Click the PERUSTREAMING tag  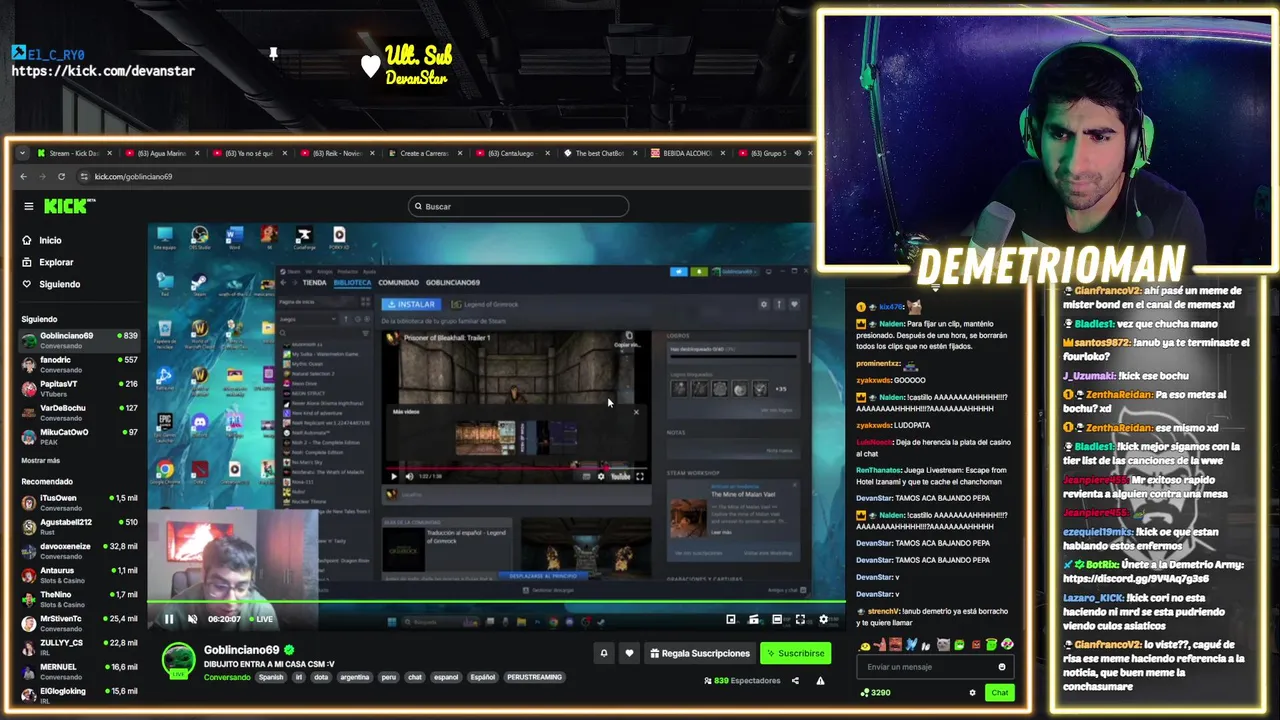(x=534, y=677)
